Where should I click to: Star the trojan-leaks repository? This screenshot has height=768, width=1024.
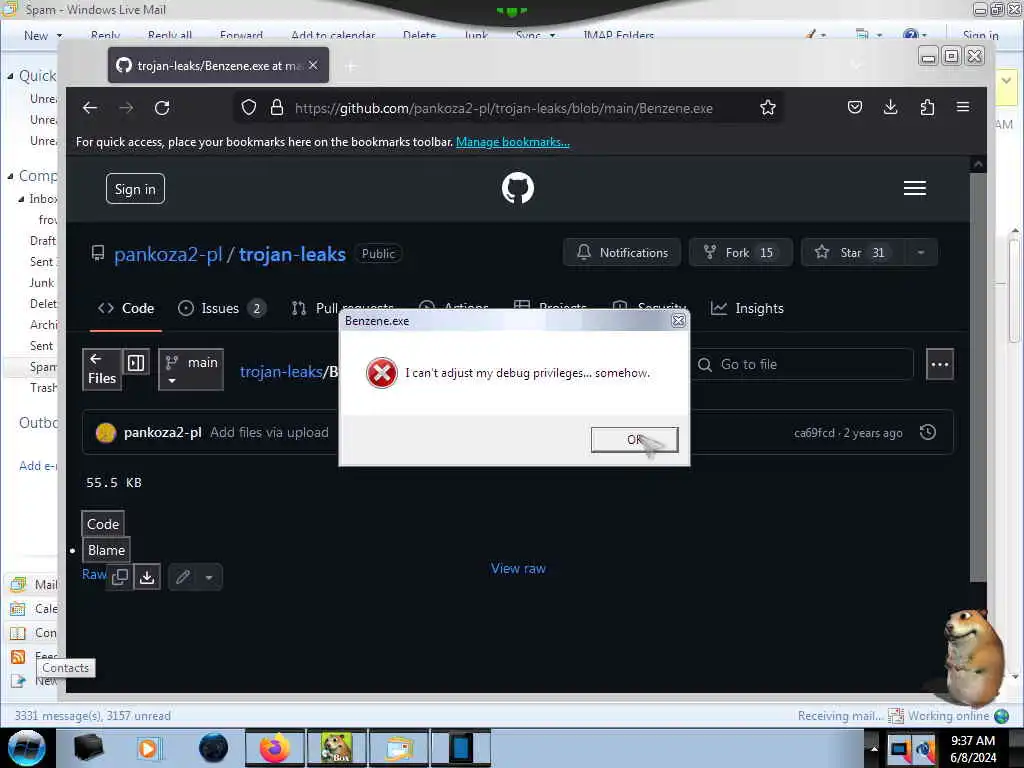(x=852, y=253)
